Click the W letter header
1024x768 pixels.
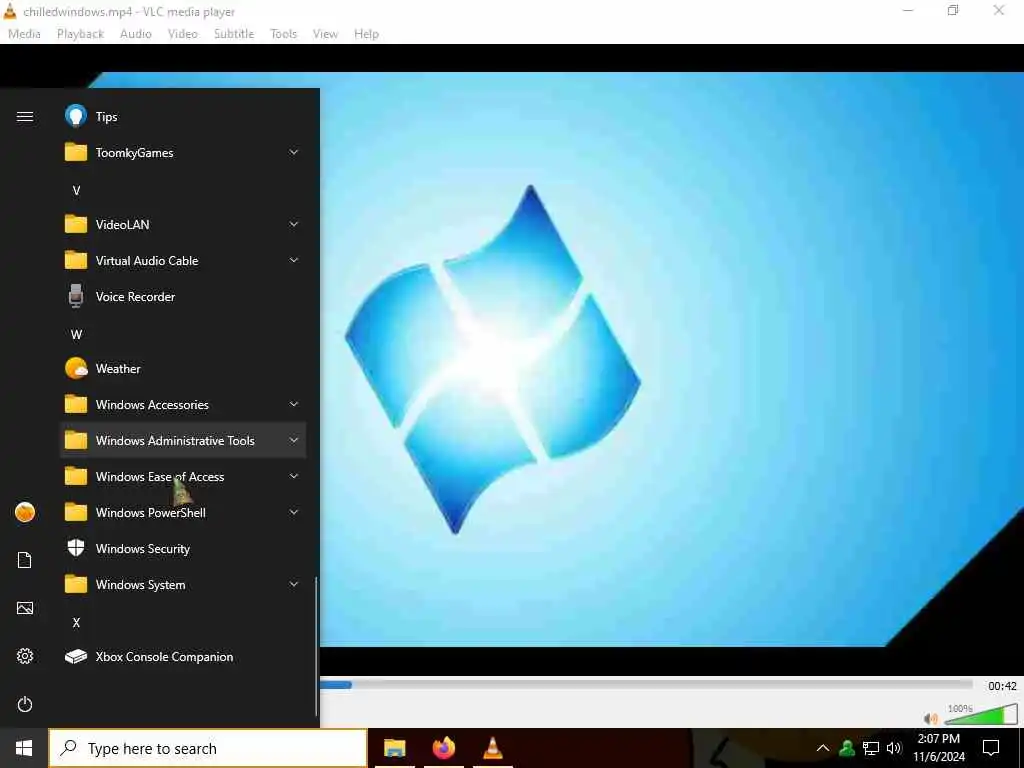pyautogui.click(x=76, y=334)
